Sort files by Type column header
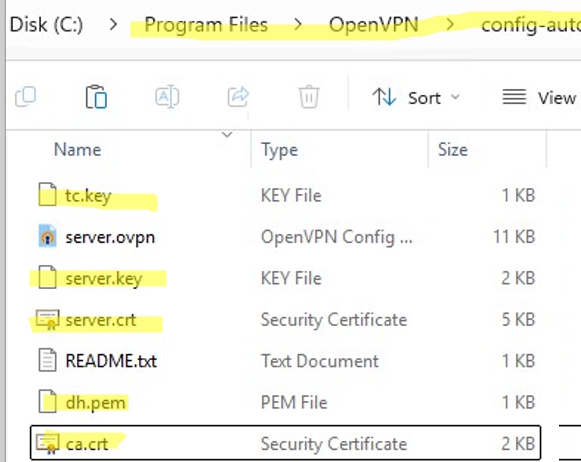The width and height of the screenshot is (581, 462). pyautogui.click(x=279, y=150)
